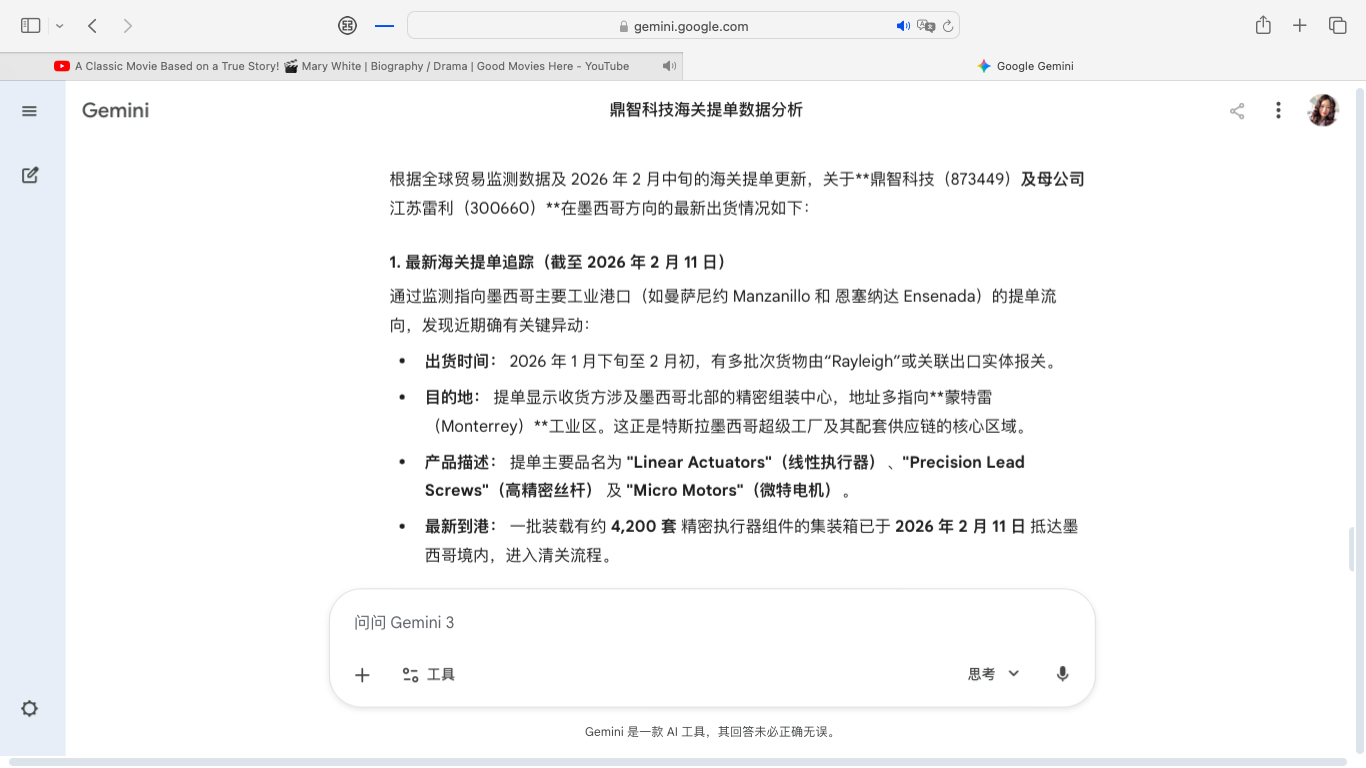Viewport: 1366px width, 768px height.
Task: Switch to the Google Gemini tab
Action: pos(1024,66)
